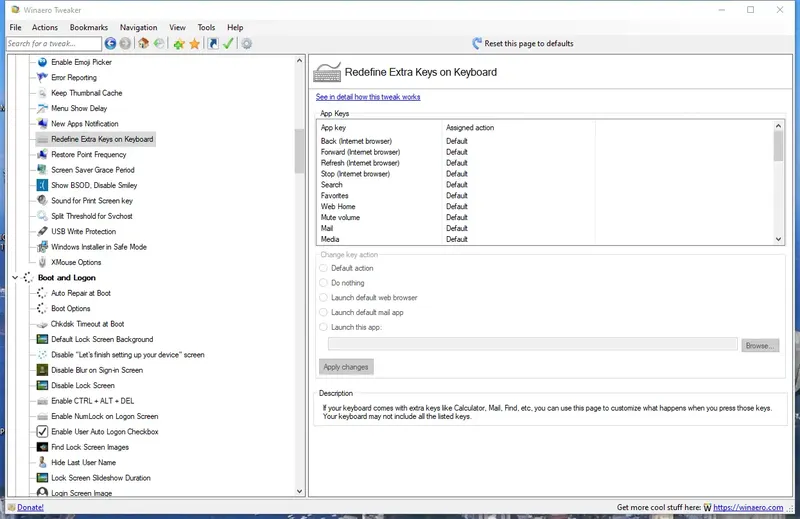Click the Apply changes button
The image size is (800, 519).
[x=346, y=367]
